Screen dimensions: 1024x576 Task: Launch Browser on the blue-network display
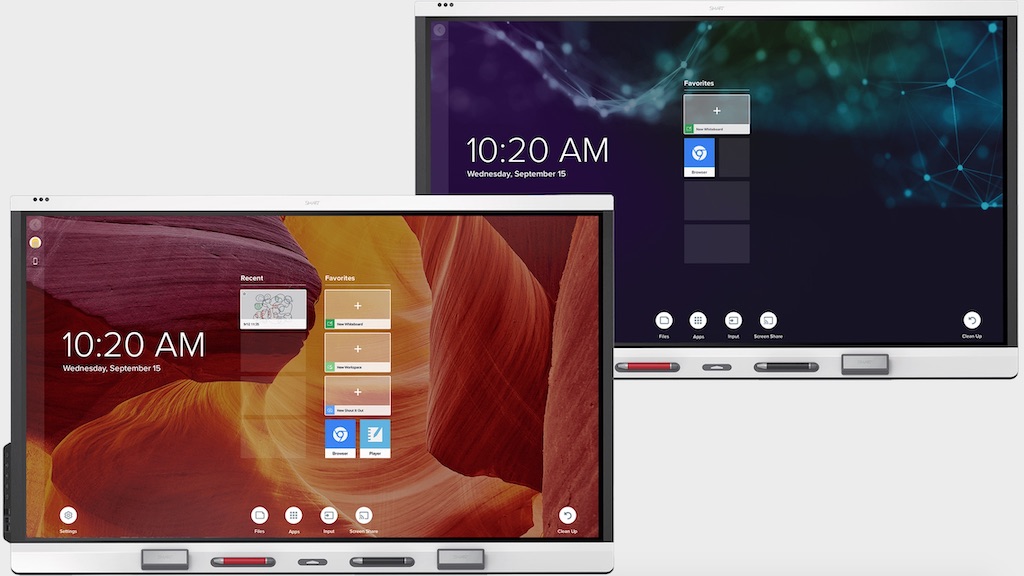[699, 156]
